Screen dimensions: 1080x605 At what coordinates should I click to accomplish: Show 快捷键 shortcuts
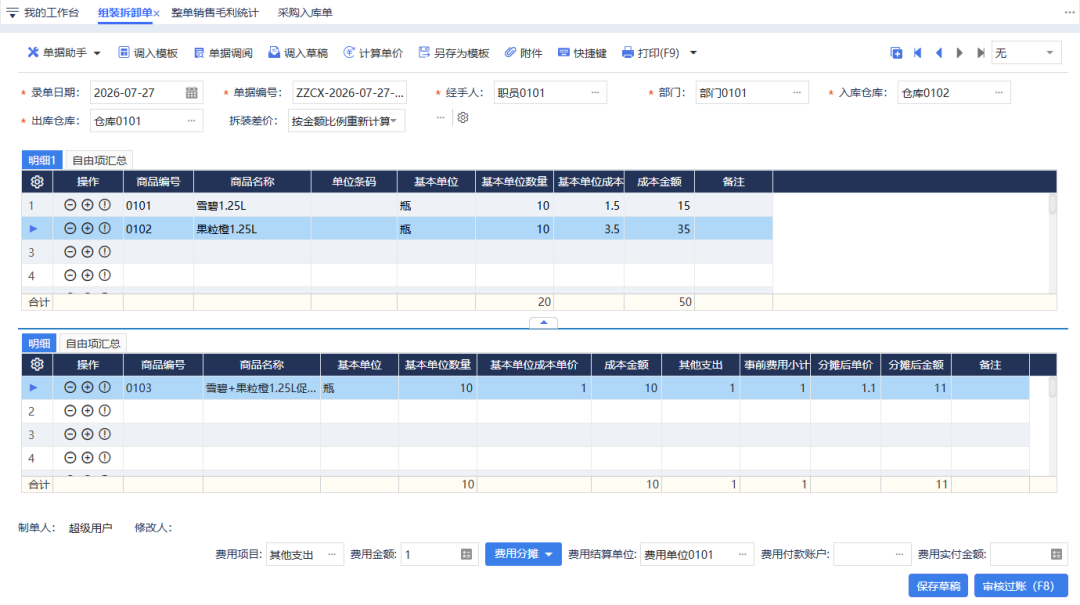tap(583, 53)
